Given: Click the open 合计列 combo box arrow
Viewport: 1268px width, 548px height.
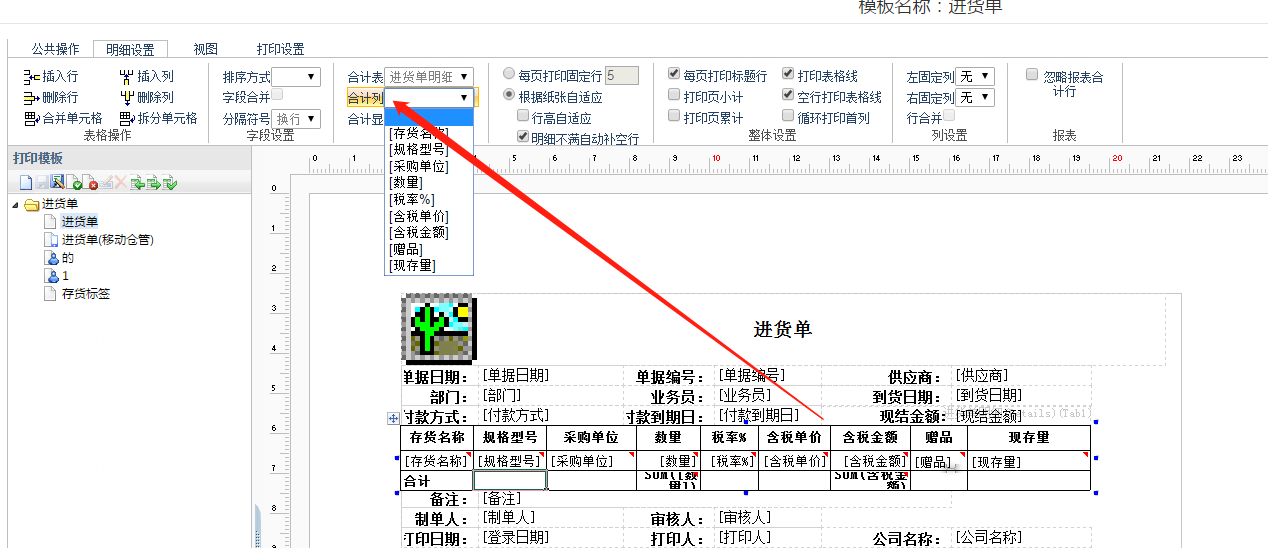Looking at the screenshot, I should coord(464,97).
